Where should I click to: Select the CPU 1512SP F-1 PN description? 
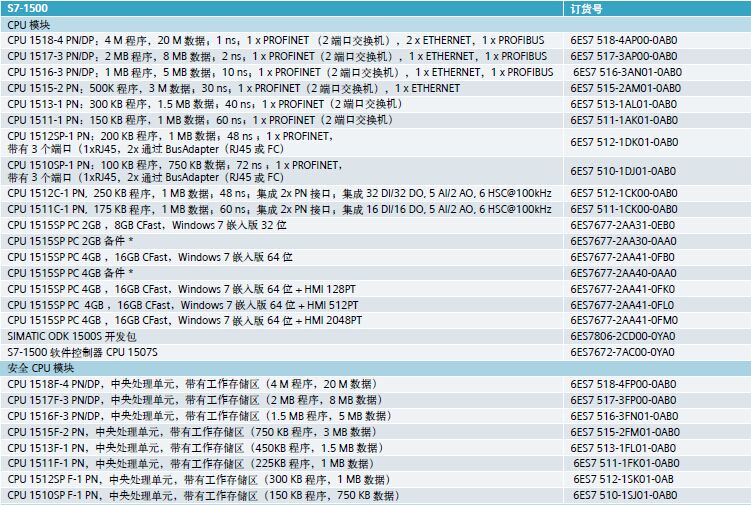pyautogui.click(x=199, y=479)
